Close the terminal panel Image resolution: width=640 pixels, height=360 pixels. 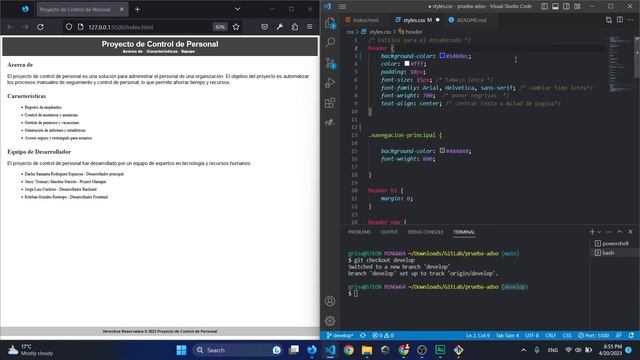630,232
